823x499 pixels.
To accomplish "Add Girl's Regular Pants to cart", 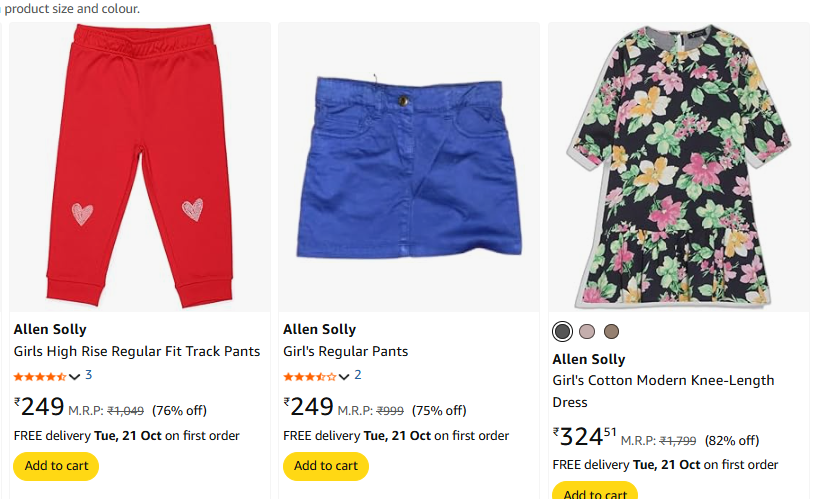I will coord(326,466).
